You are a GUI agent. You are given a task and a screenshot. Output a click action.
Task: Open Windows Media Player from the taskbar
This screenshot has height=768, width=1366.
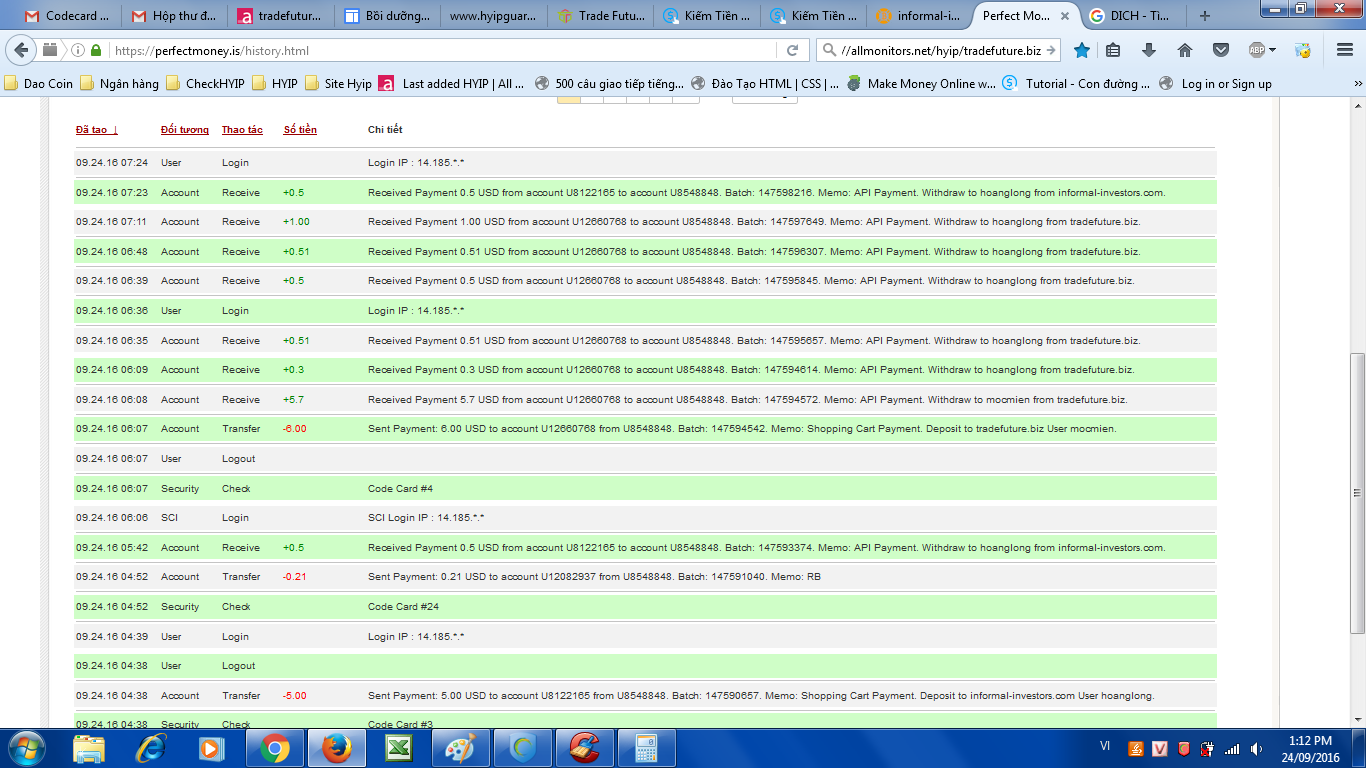tap(211, 748)
